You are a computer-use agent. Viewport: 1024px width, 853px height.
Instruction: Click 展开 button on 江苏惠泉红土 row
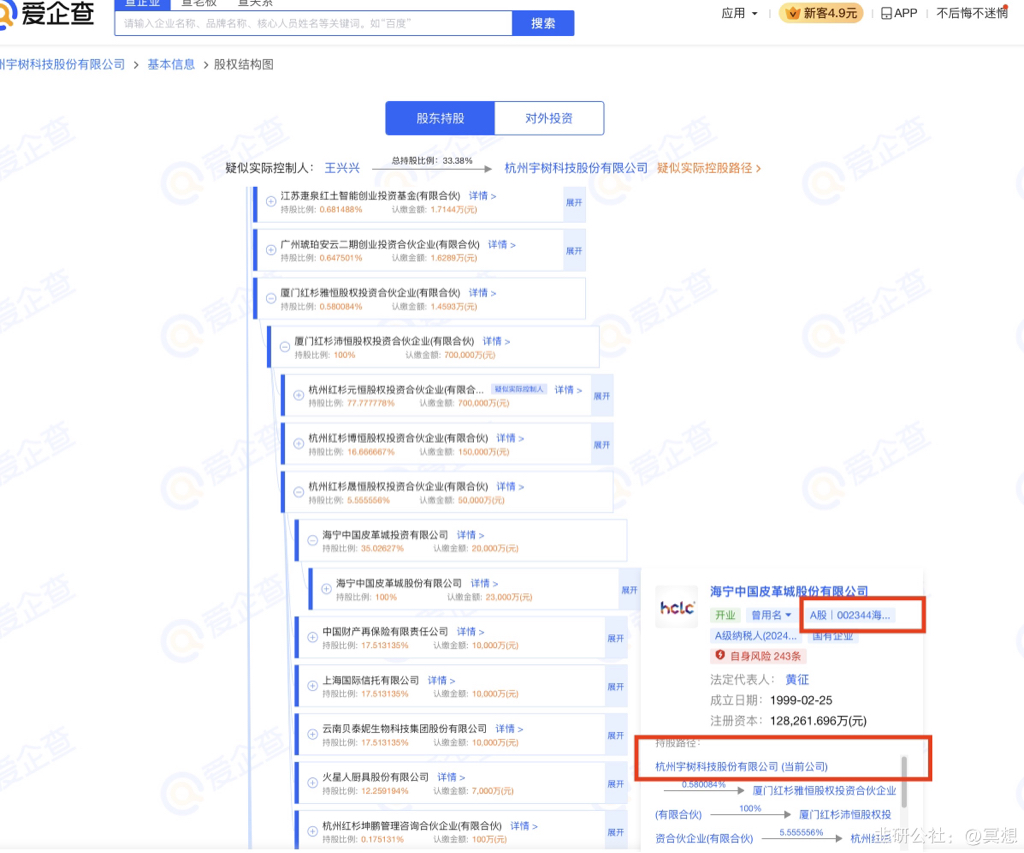coord(574,202)
